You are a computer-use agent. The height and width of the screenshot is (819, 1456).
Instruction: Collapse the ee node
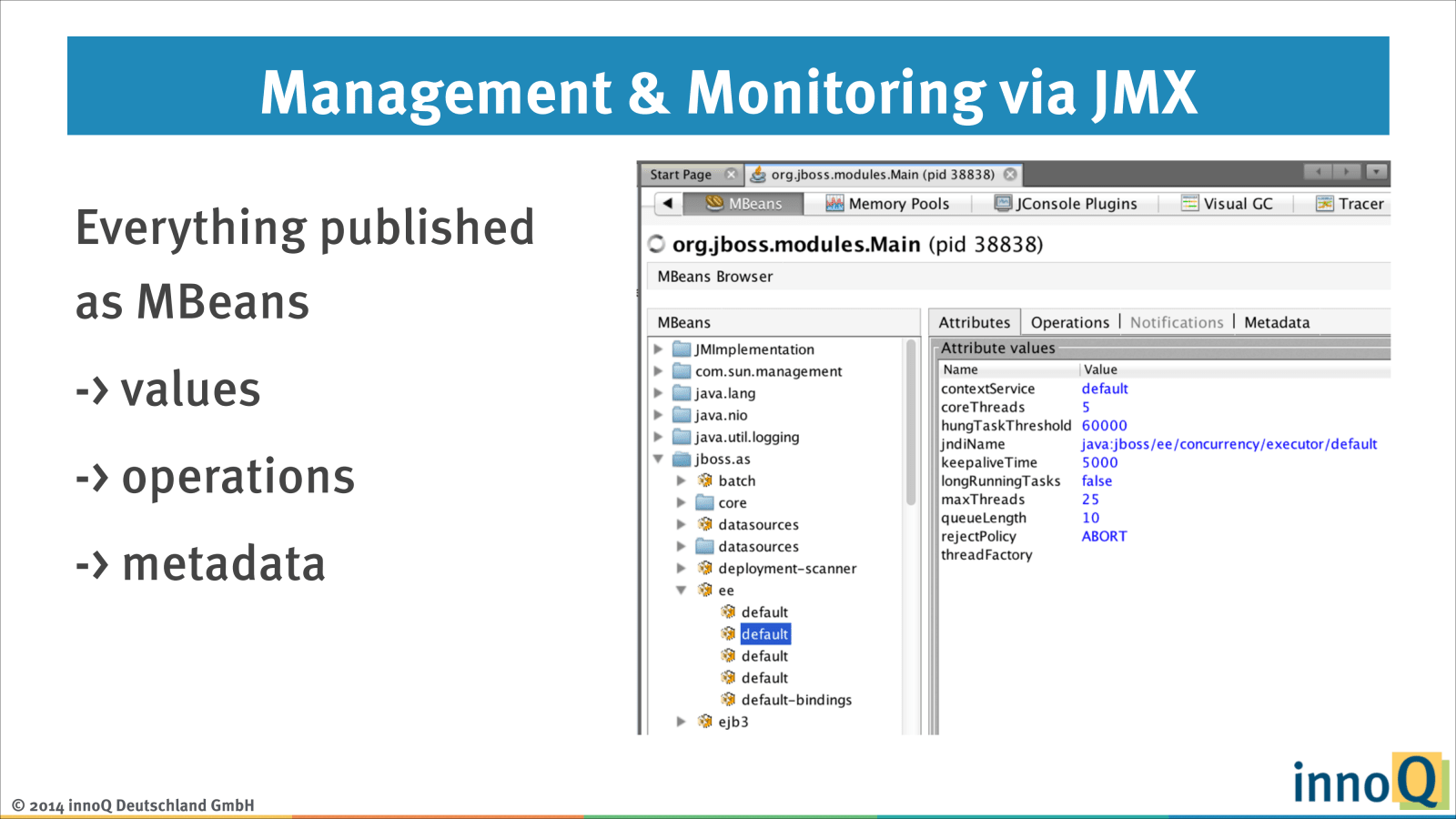[681, 590]
